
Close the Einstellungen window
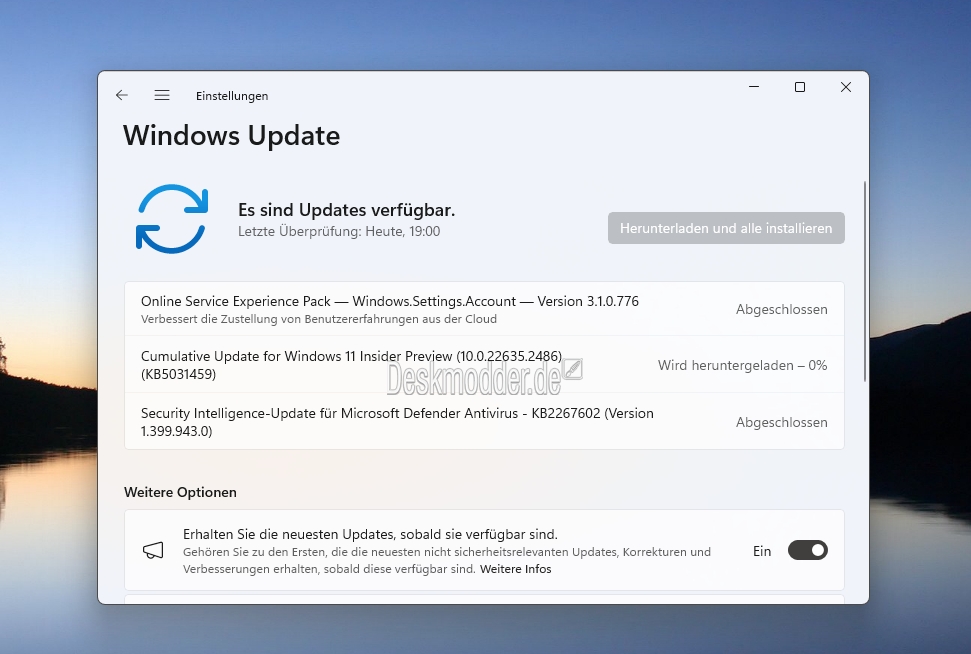point(846,87)
